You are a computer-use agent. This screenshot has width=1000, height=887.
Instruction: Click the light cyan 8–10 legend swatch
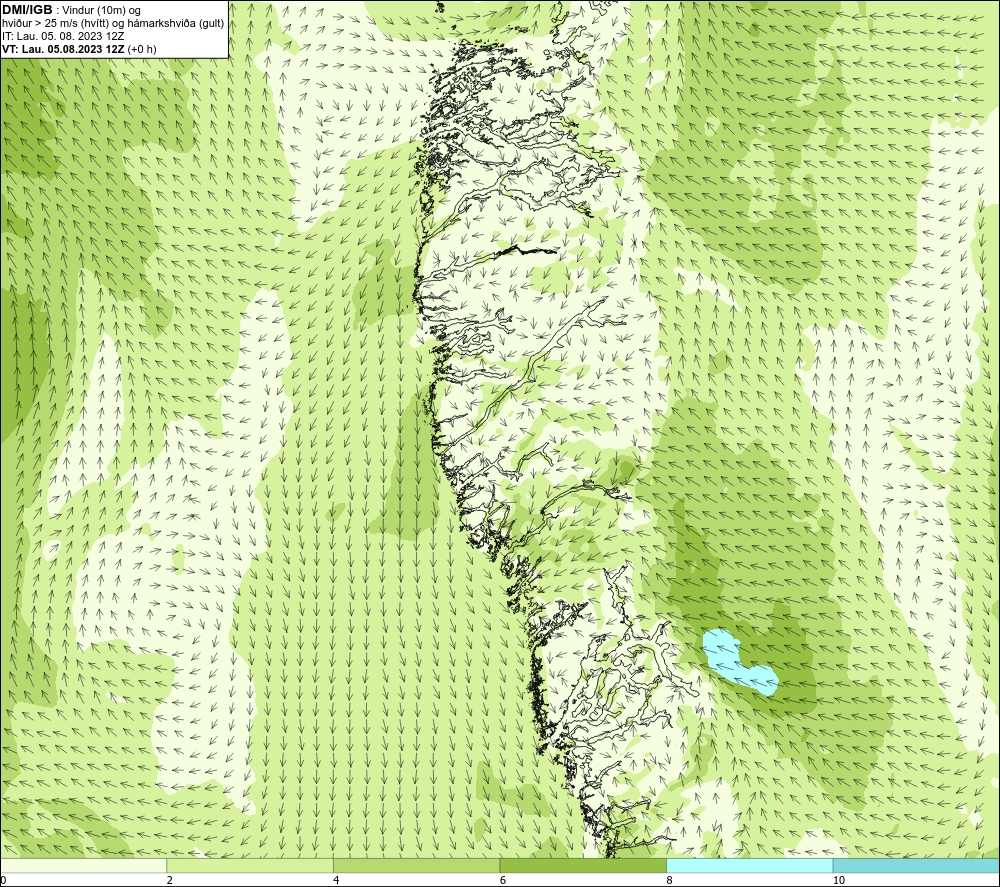tap(749, 865)
